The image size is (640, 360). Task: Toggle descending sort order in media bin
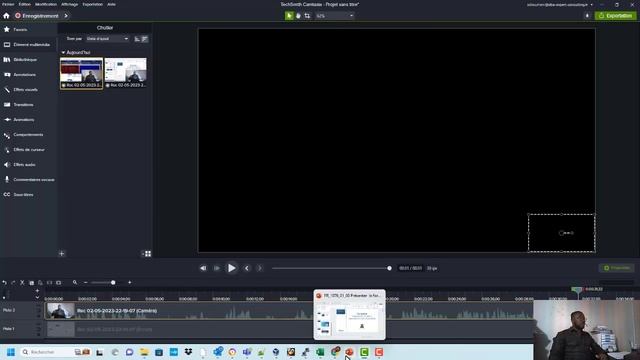[x=144, y=39]
